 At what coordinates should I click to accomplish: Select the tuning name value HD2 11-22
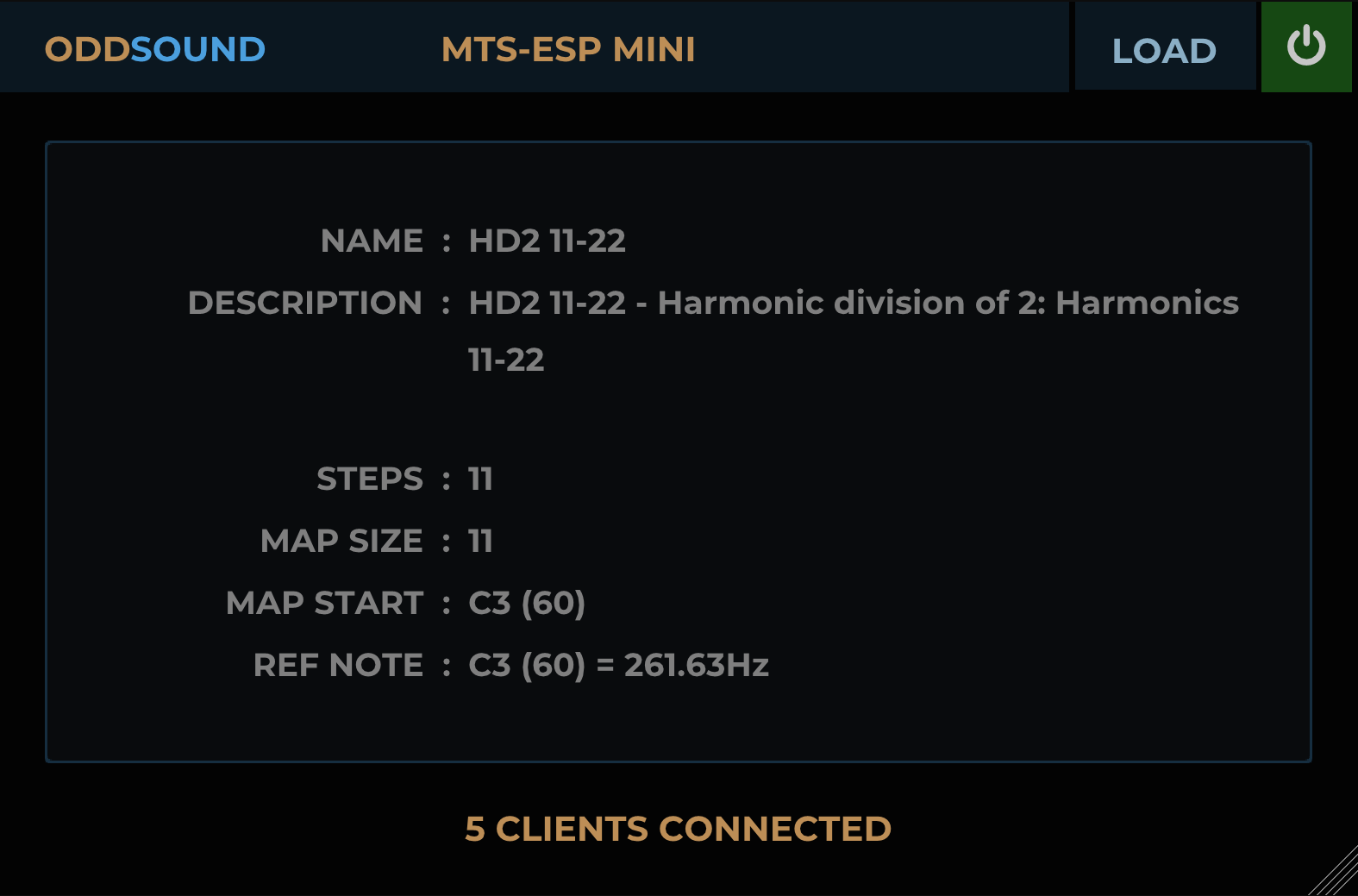pos(547,241)
